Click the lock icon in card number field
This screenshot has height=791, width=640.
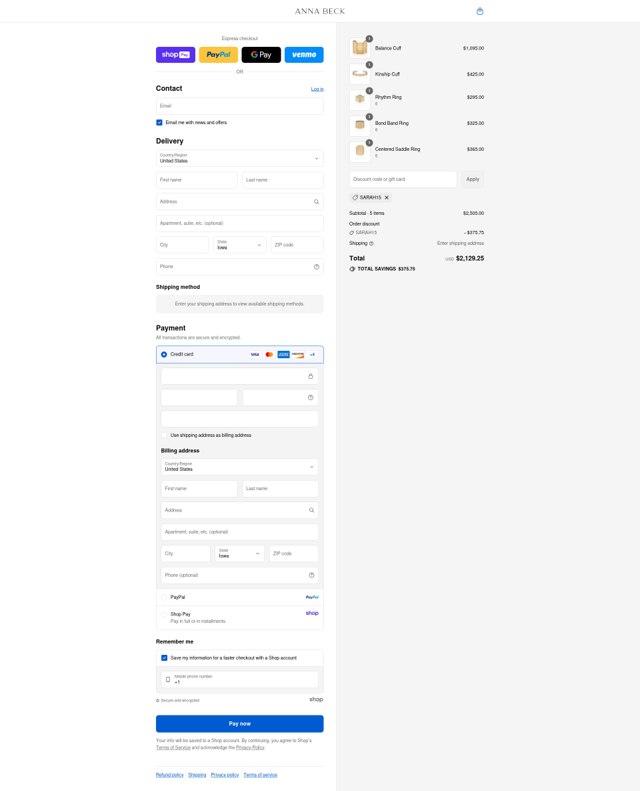311,376
